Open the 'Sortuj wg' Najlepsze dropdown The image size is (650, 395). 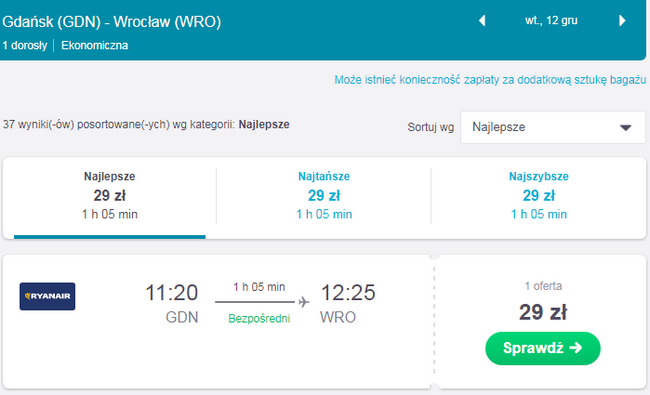pyautogui.click(x=553, y=127)
